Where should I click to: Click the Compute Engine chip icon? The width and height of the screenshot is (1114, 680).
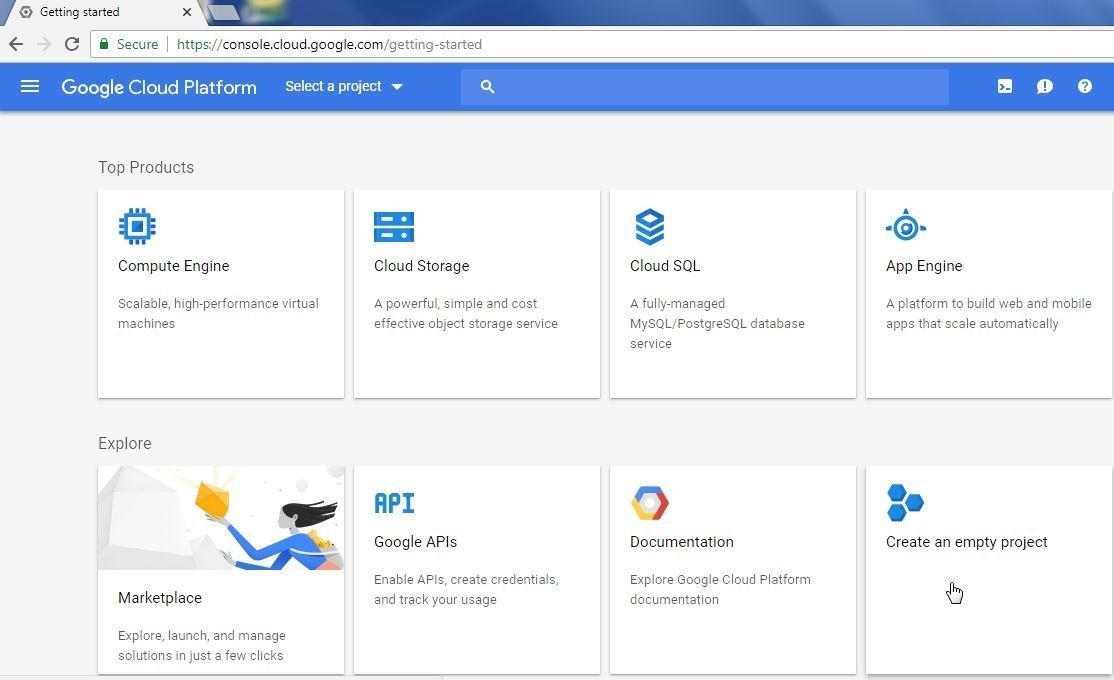coord(137,226)
